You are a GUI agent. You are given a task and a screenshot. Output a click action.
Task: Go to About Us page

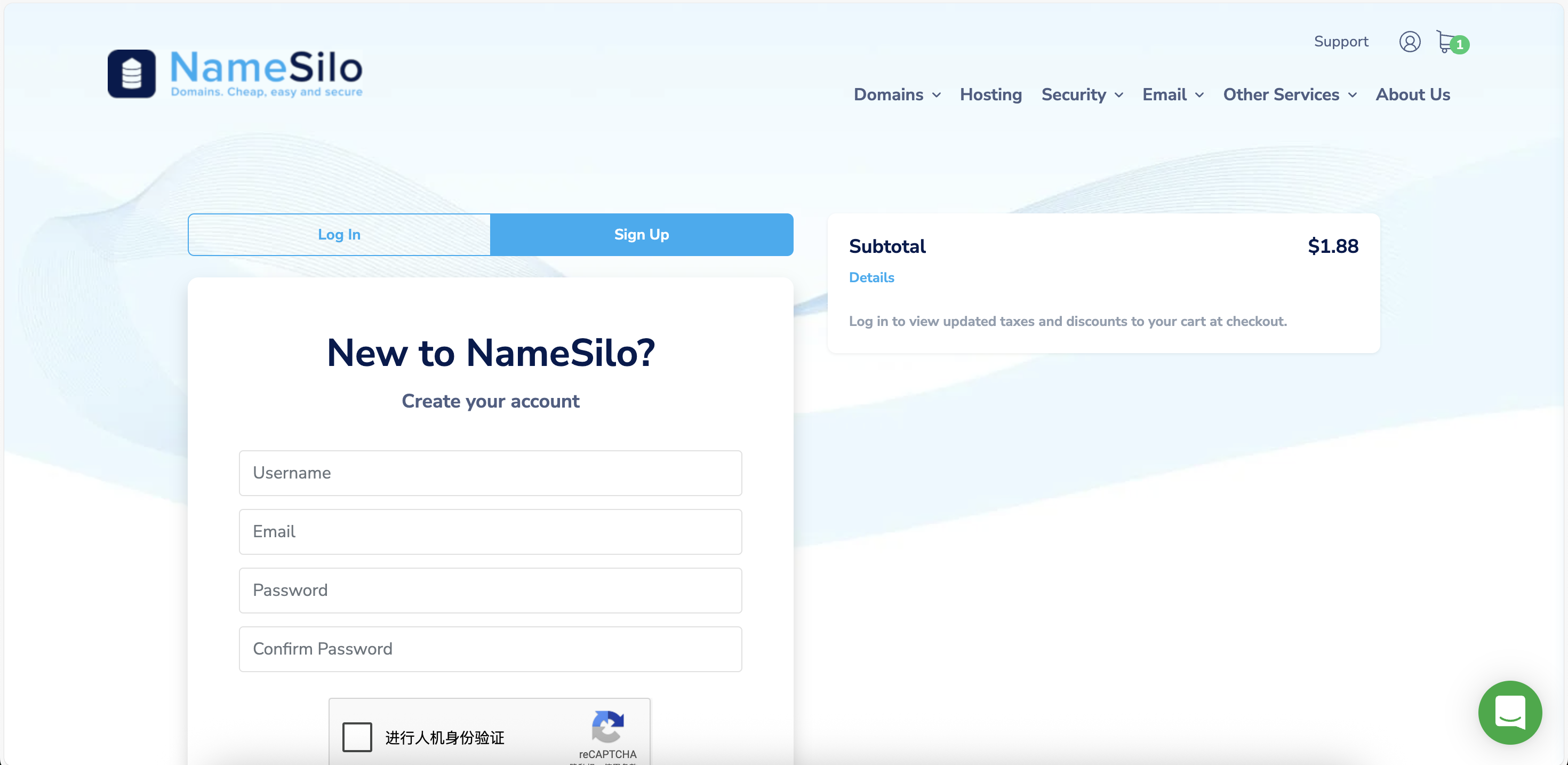1413,94
